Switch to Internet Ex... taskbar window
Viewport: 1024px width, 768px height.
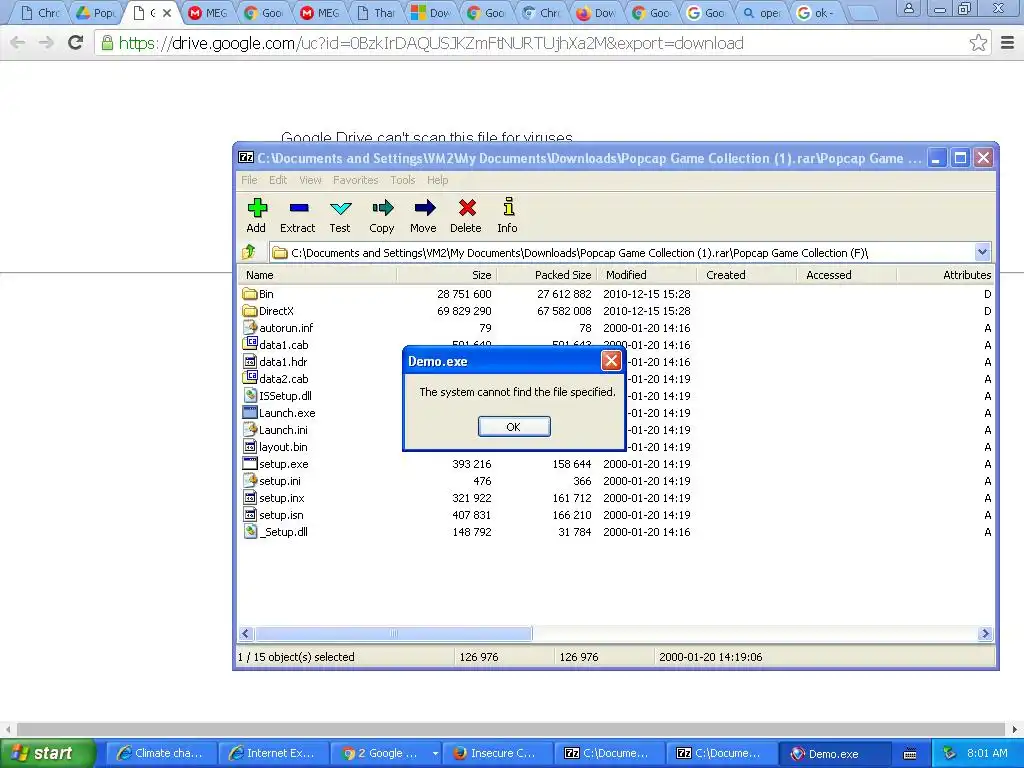pos(272,754)
